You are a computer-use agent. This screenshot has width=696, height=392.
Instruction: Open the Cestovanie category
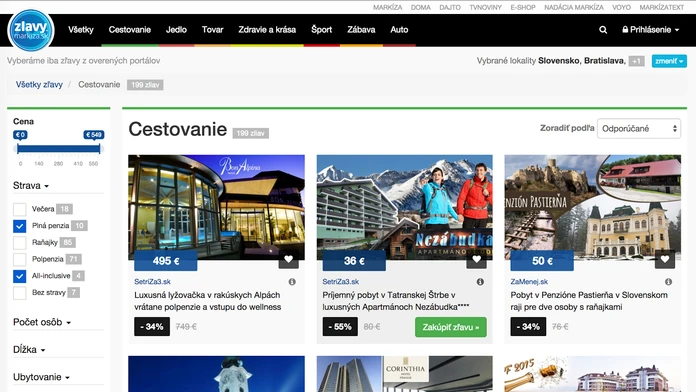(x=130, y=30)
